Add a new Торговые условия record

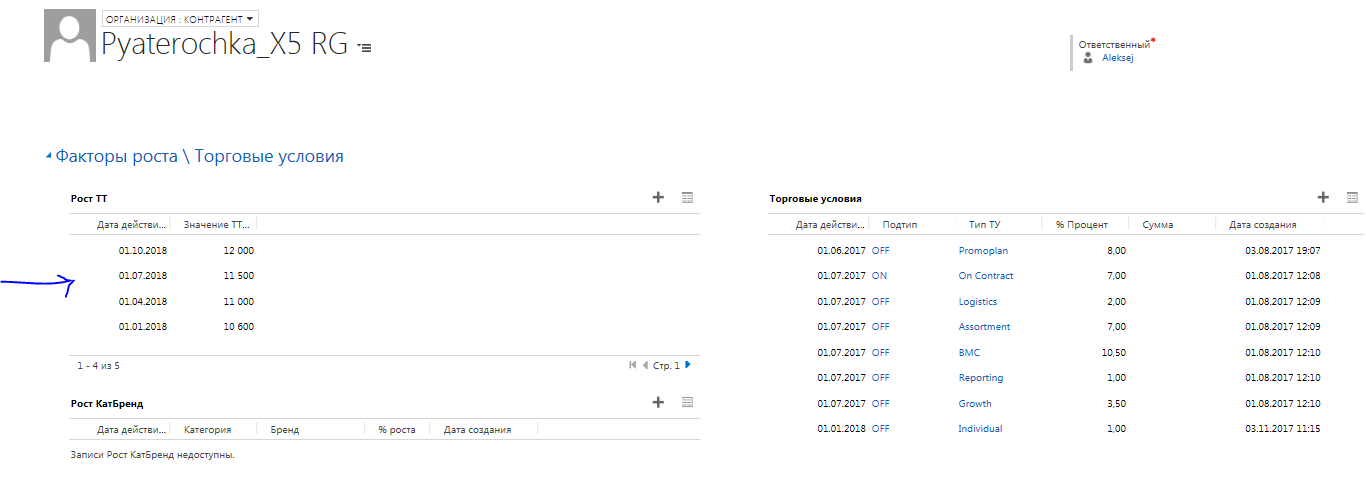(1323, 198)
